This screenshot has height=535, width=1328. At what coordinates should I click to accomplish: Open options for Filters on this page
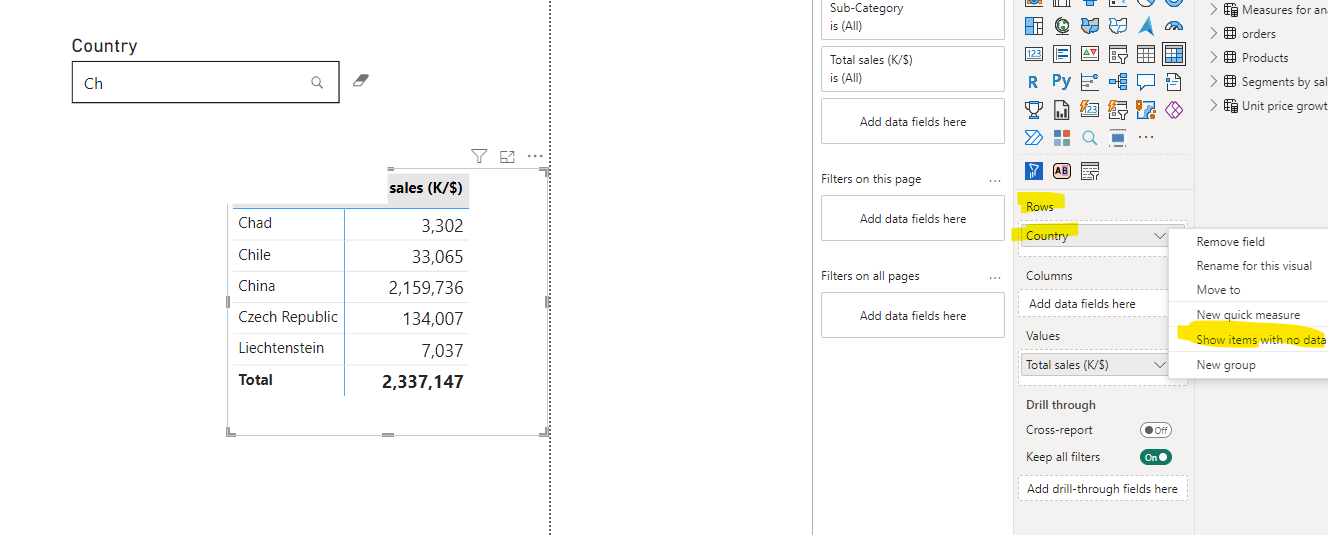(x=994, y=180)
